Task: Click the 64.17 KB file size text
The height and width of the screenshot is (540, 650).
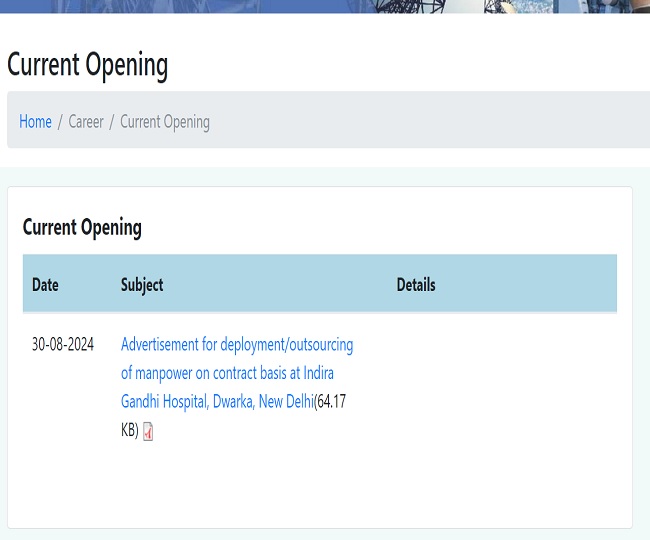Action: (330, 403)
